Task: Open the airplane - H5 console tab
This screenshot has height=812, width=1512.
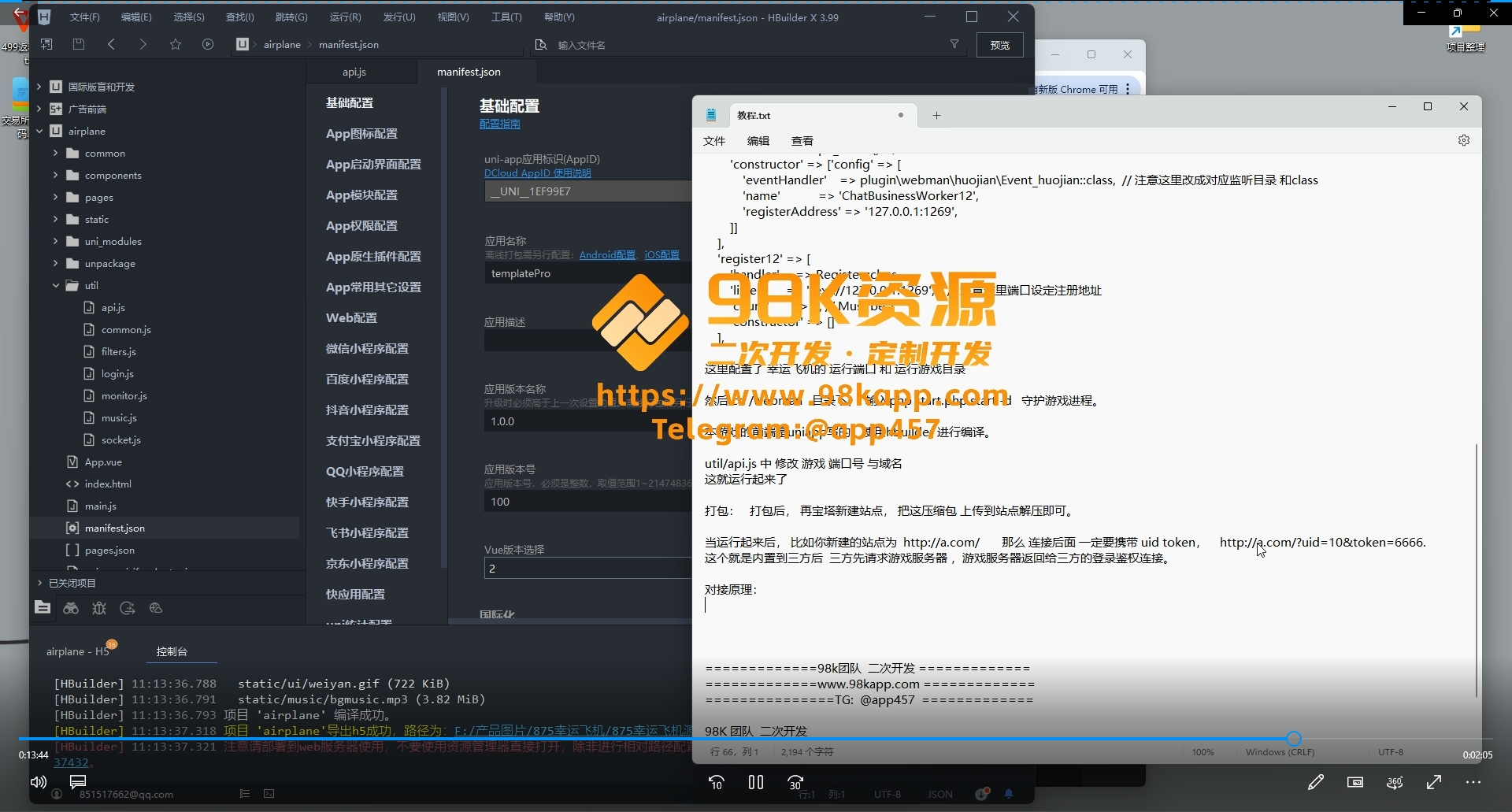Action: [x=77, y=651]
